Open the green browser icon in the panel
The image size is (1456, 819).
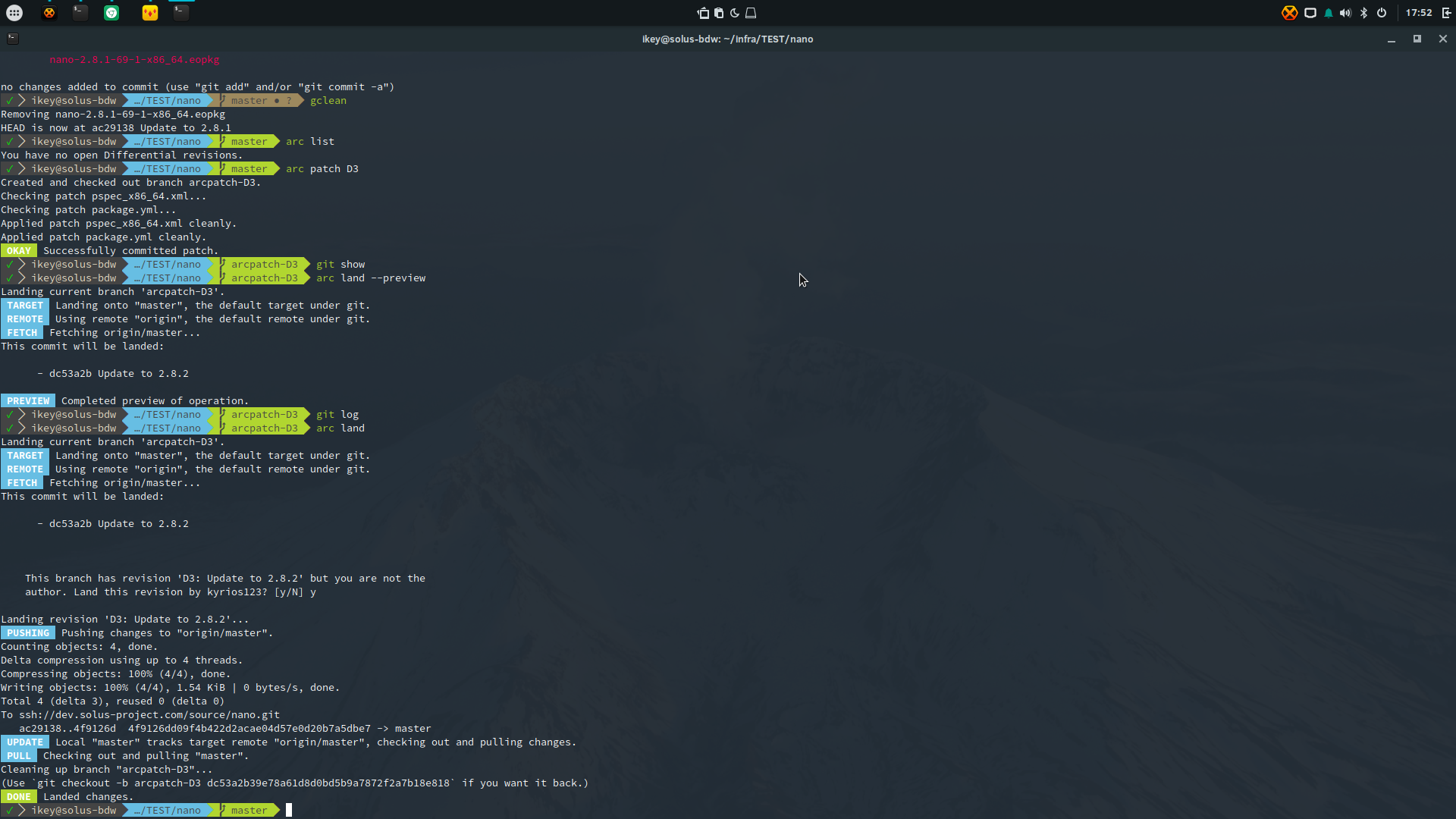click(111, 13)
